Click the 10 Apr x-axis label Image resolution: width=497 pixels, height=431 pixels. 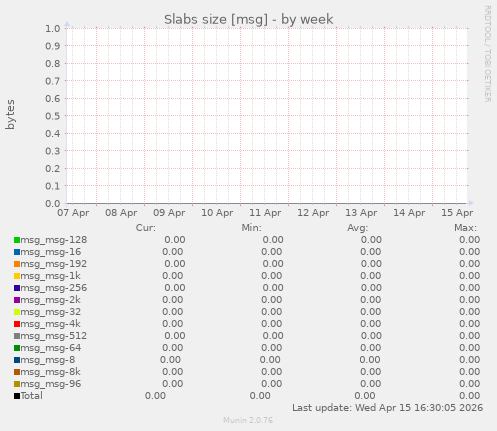217,213
